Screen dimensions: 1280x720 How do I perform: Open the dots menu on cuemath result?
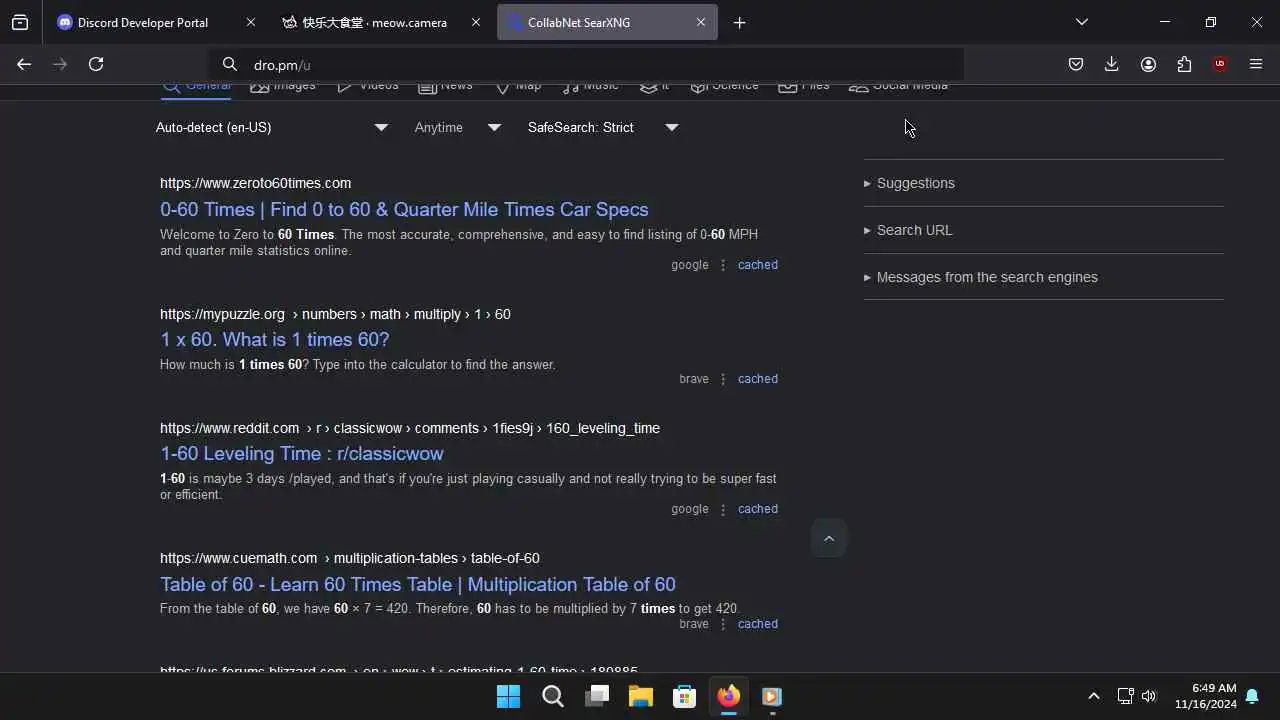pyautogui.click(x=723, y=624)
